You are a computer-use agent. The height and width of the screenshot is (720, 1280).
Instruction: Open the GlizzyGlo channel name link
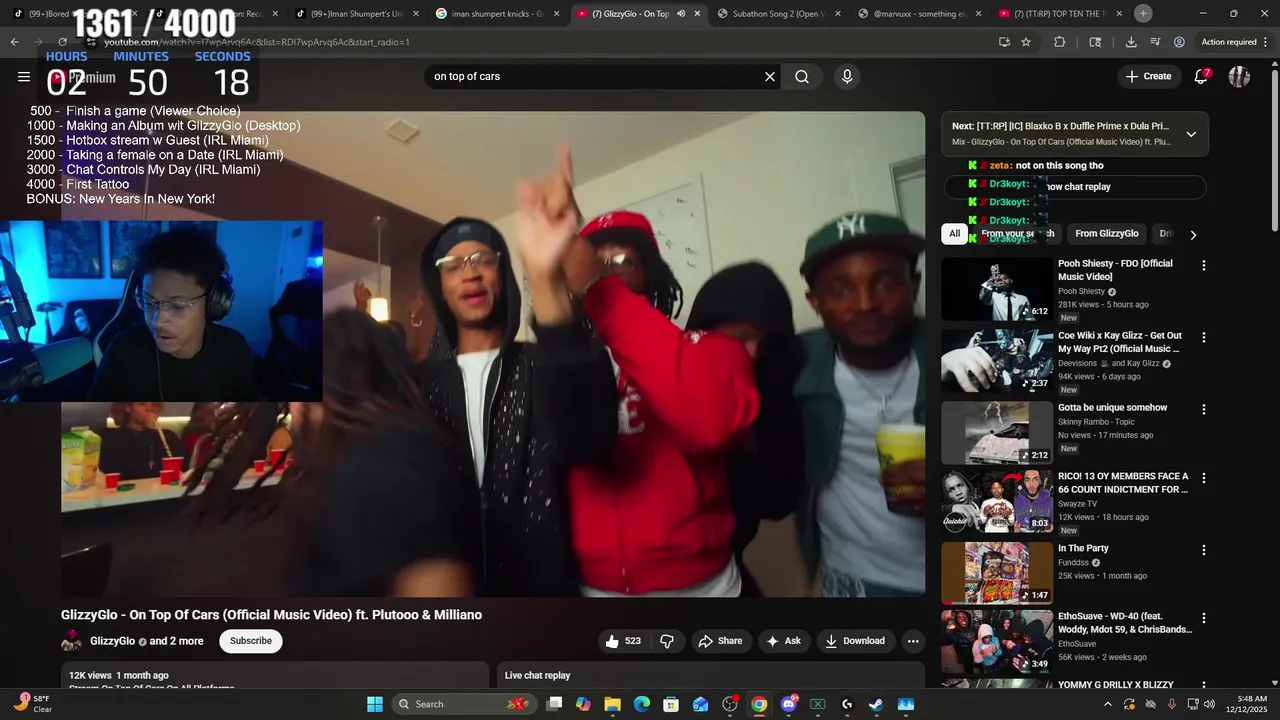[x=112, y=641]
